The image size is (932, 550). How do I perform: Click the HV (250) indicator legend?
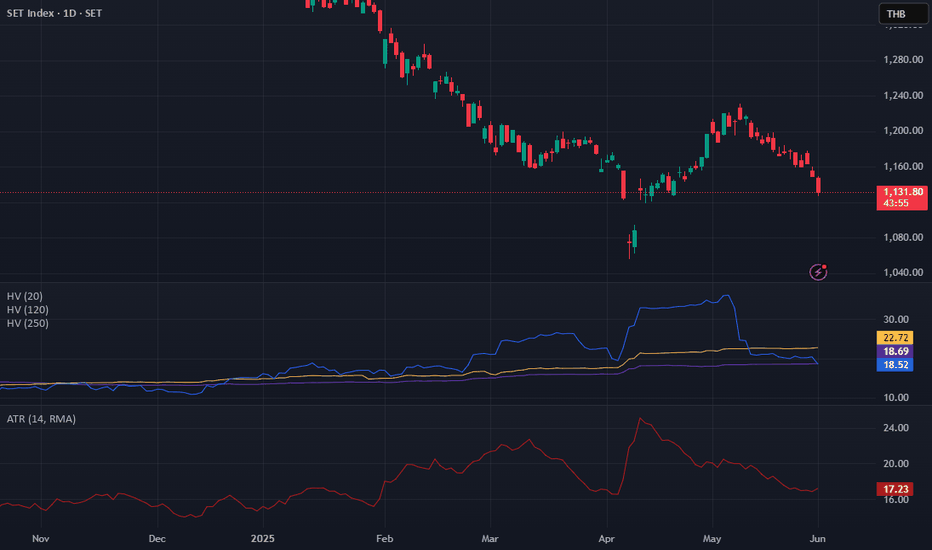pos(27,323)
